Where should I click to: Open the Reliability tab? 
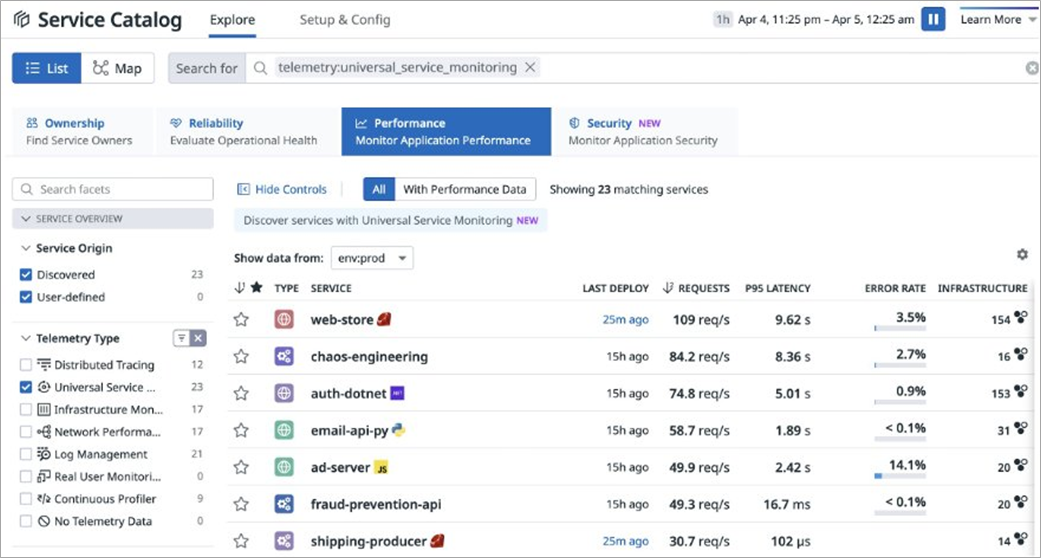tap(242, 131)
